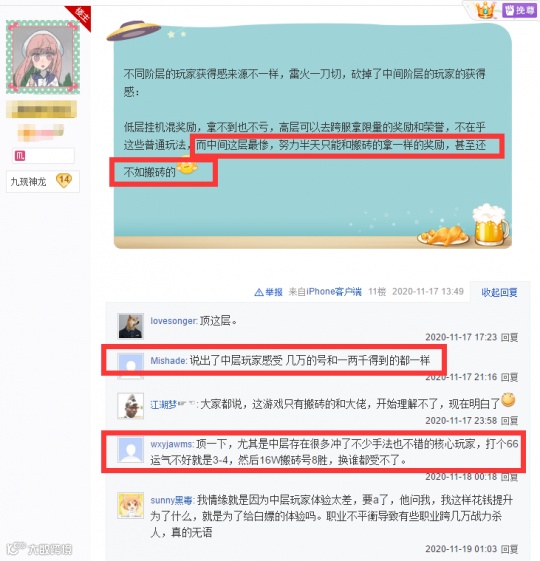Open wxyjawms username link
This screenshot has height=561, width=540.
tap(171, 444)
